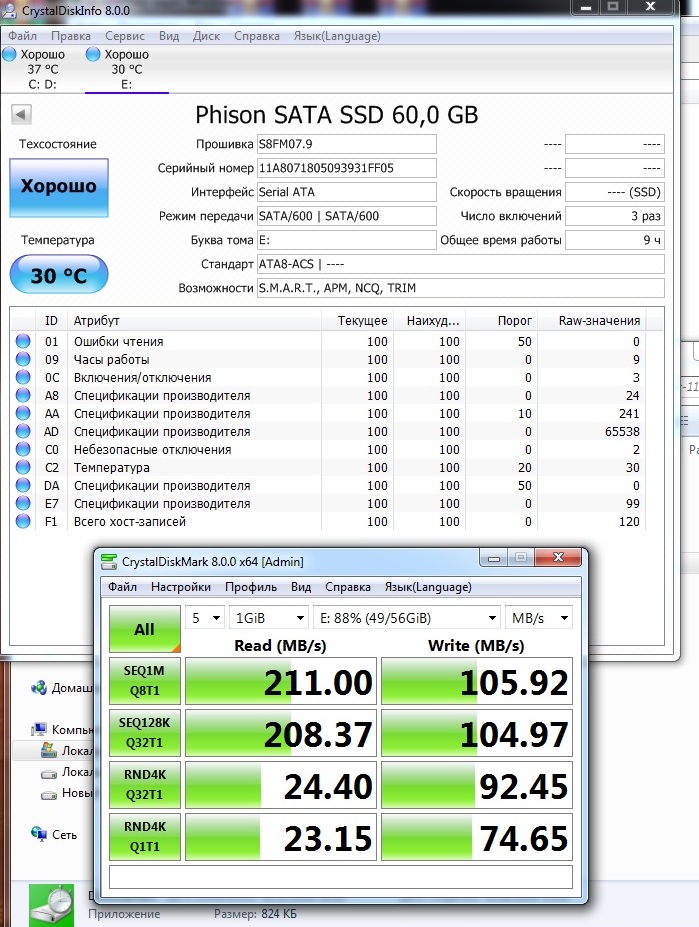Screen dimensions: 699x927
Task: Click the Сеть network icon in Explorer sidebar
Action: point(39,834)
